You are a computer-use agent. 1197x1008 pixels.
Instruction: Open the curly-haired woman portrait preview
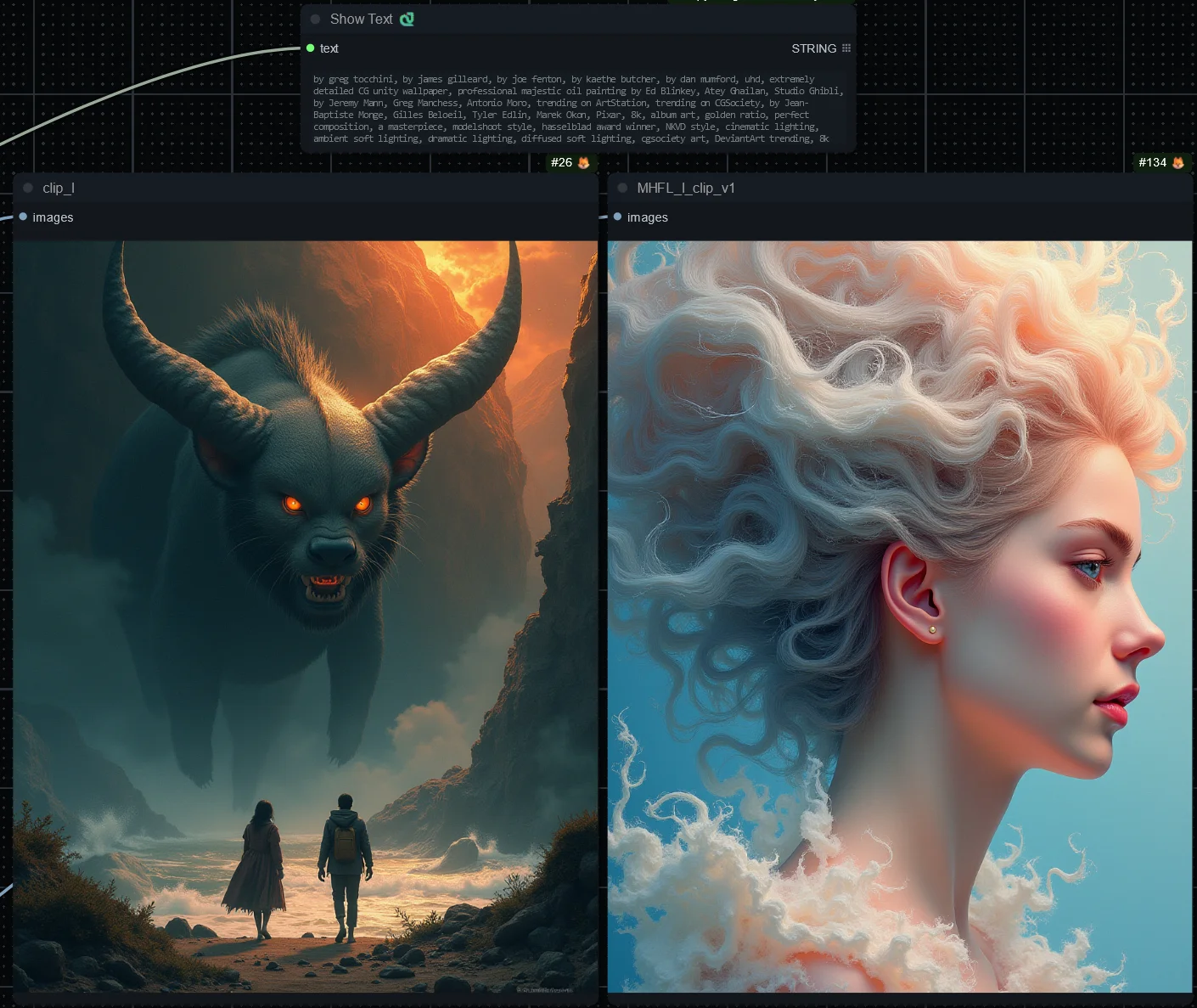click(900, 617)
